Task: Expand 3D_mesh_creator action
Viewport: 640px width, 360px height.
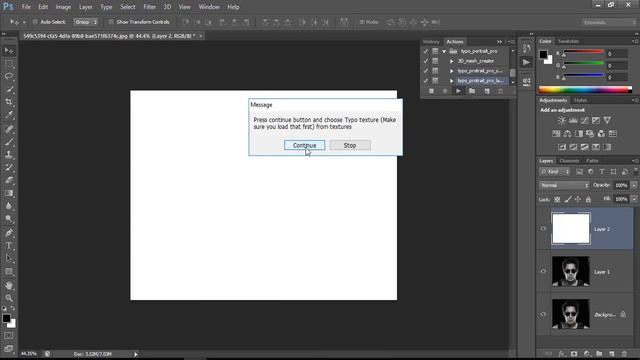Action: tap(451, 61)
